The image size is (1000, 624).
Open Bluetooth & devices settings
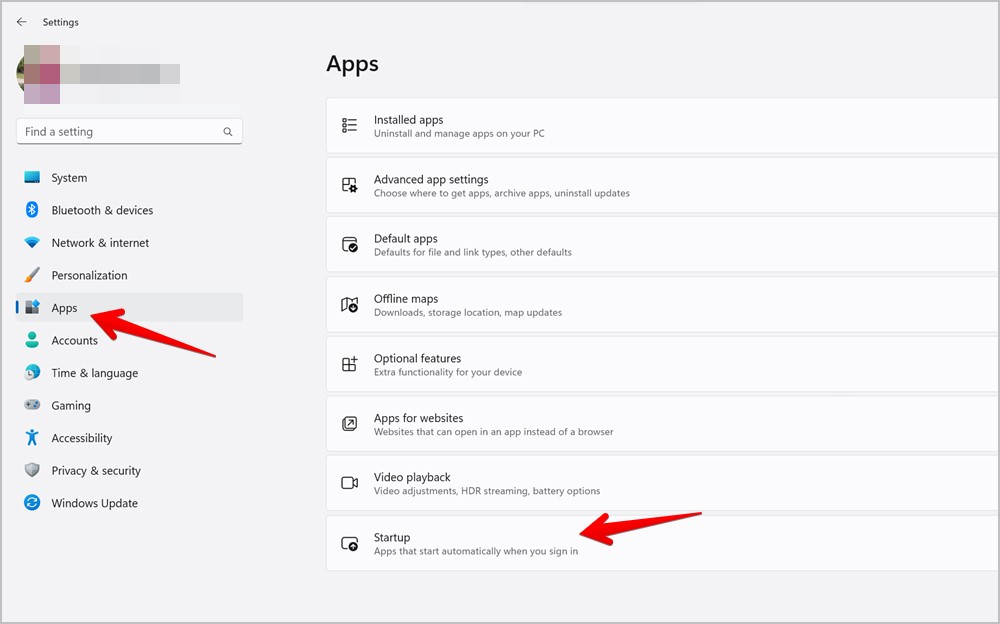pyautogui.click(x=129, y=210)
